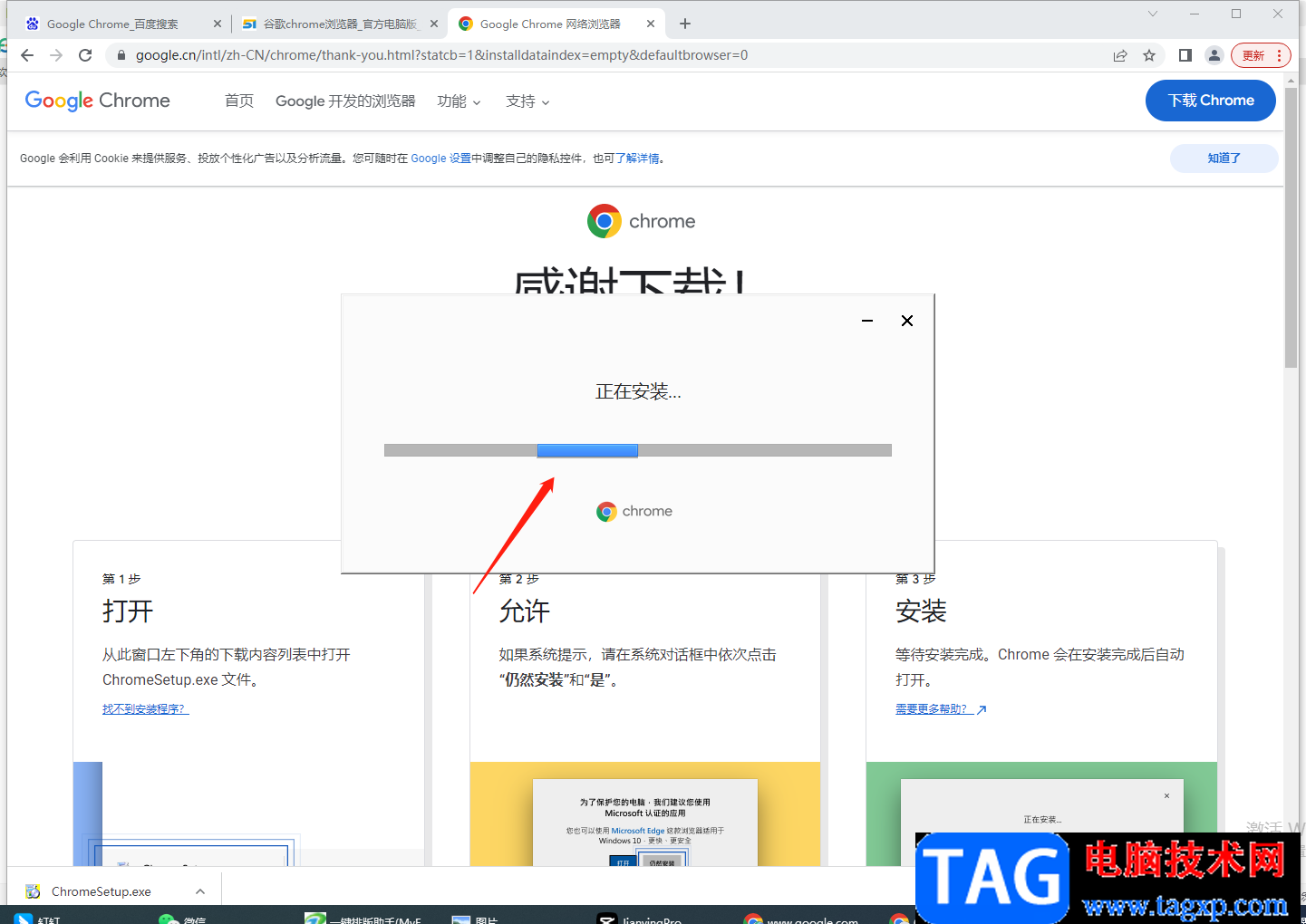Open the www.google.com Chrome taskbar item

(801, 919)
